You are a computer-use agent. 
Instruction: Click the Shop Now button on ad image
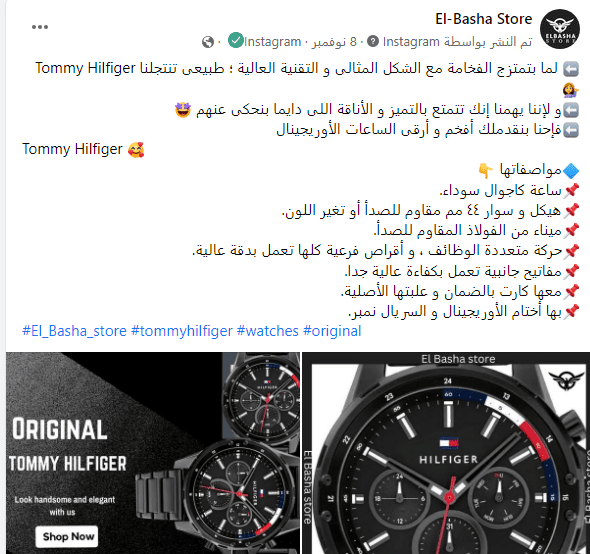(67, 536)
